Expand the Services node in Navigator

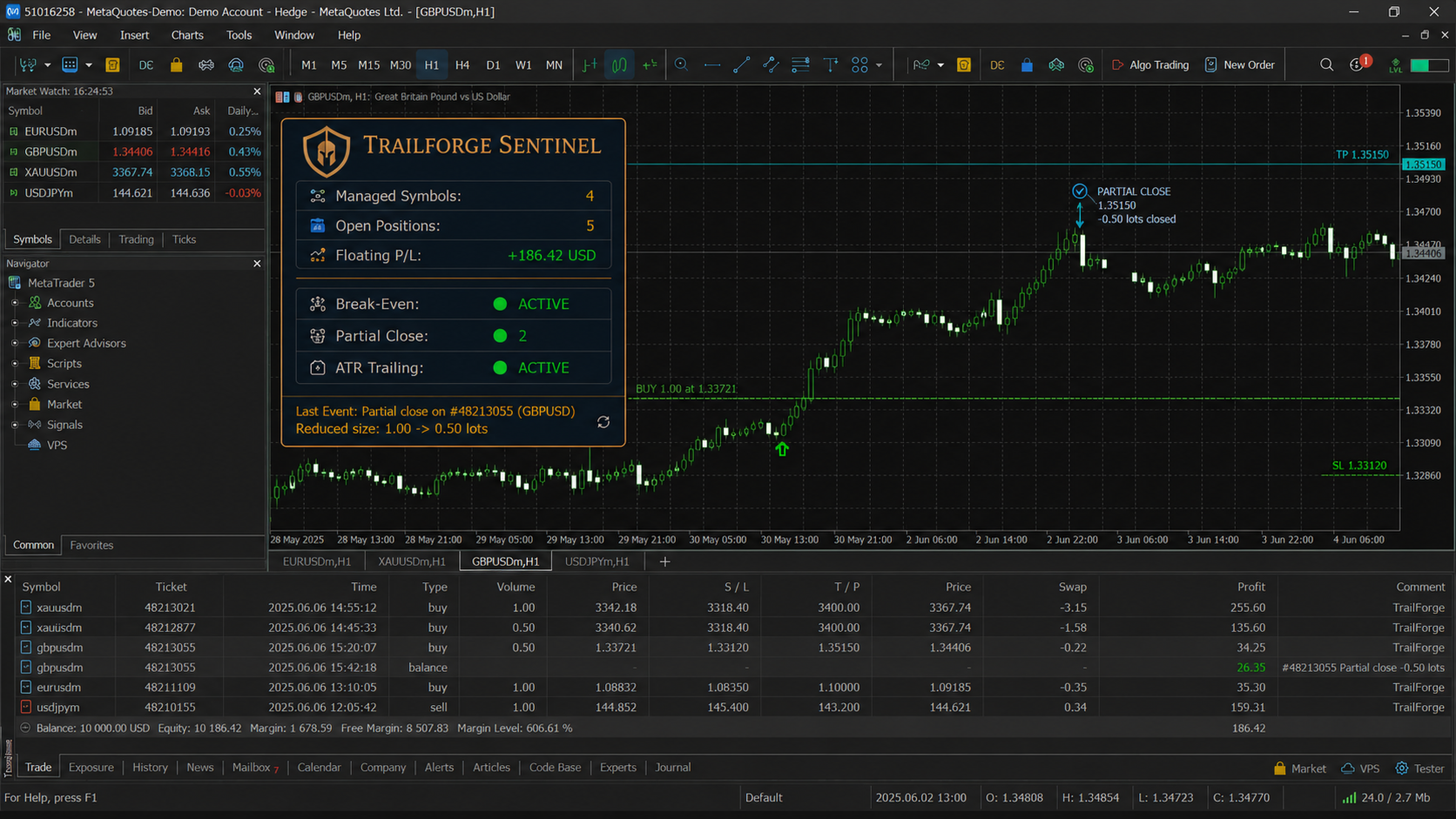click(x=15, y=384)
